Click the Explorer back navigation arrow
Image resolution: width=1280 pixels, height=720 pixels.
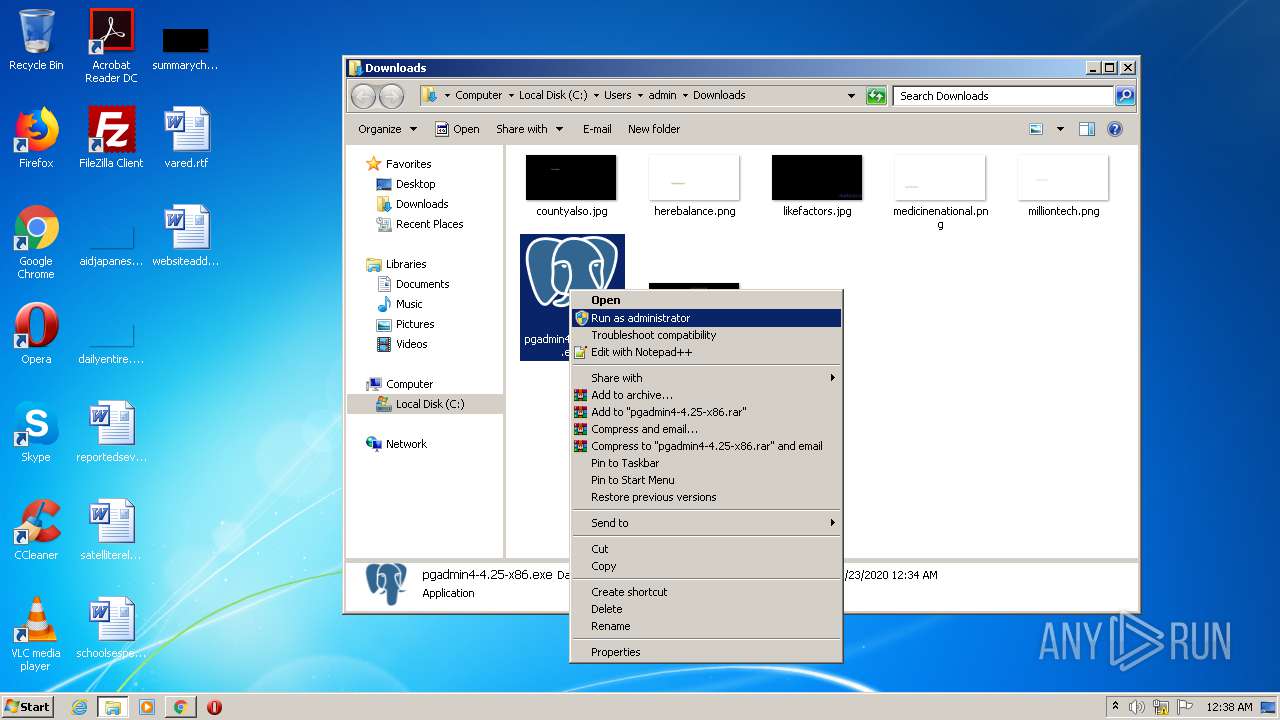[363, 96]
